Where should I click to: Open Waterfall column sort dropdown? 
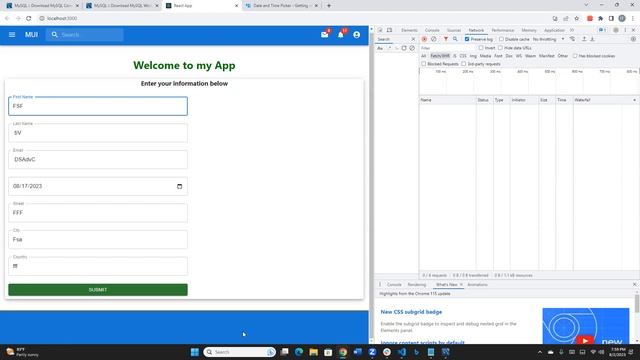point(634,100)
